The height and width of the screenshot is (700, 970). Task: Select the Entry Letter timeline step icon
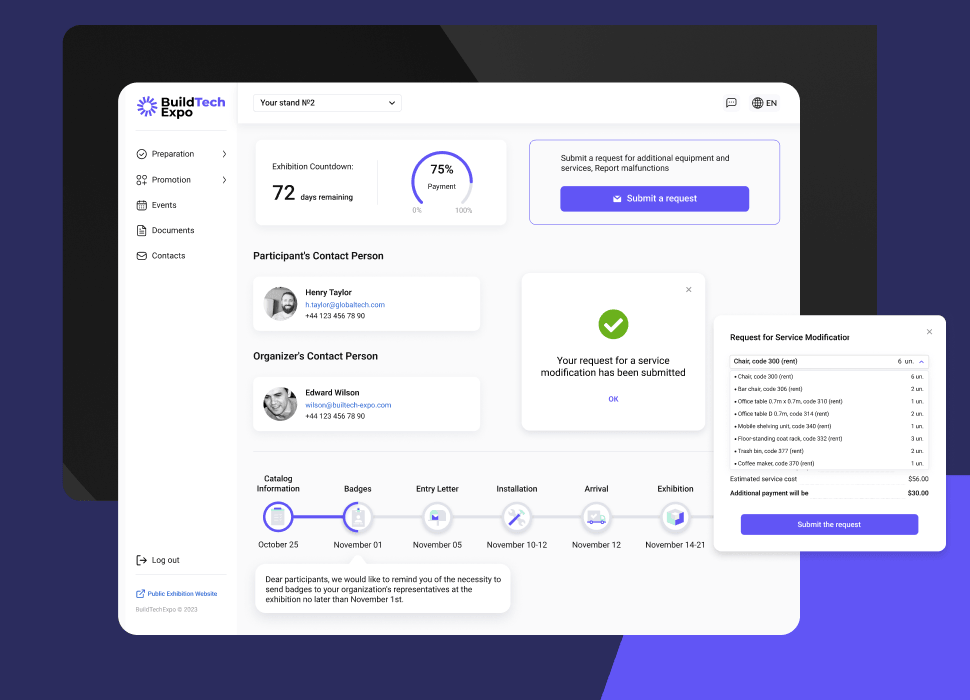point(437,517)
